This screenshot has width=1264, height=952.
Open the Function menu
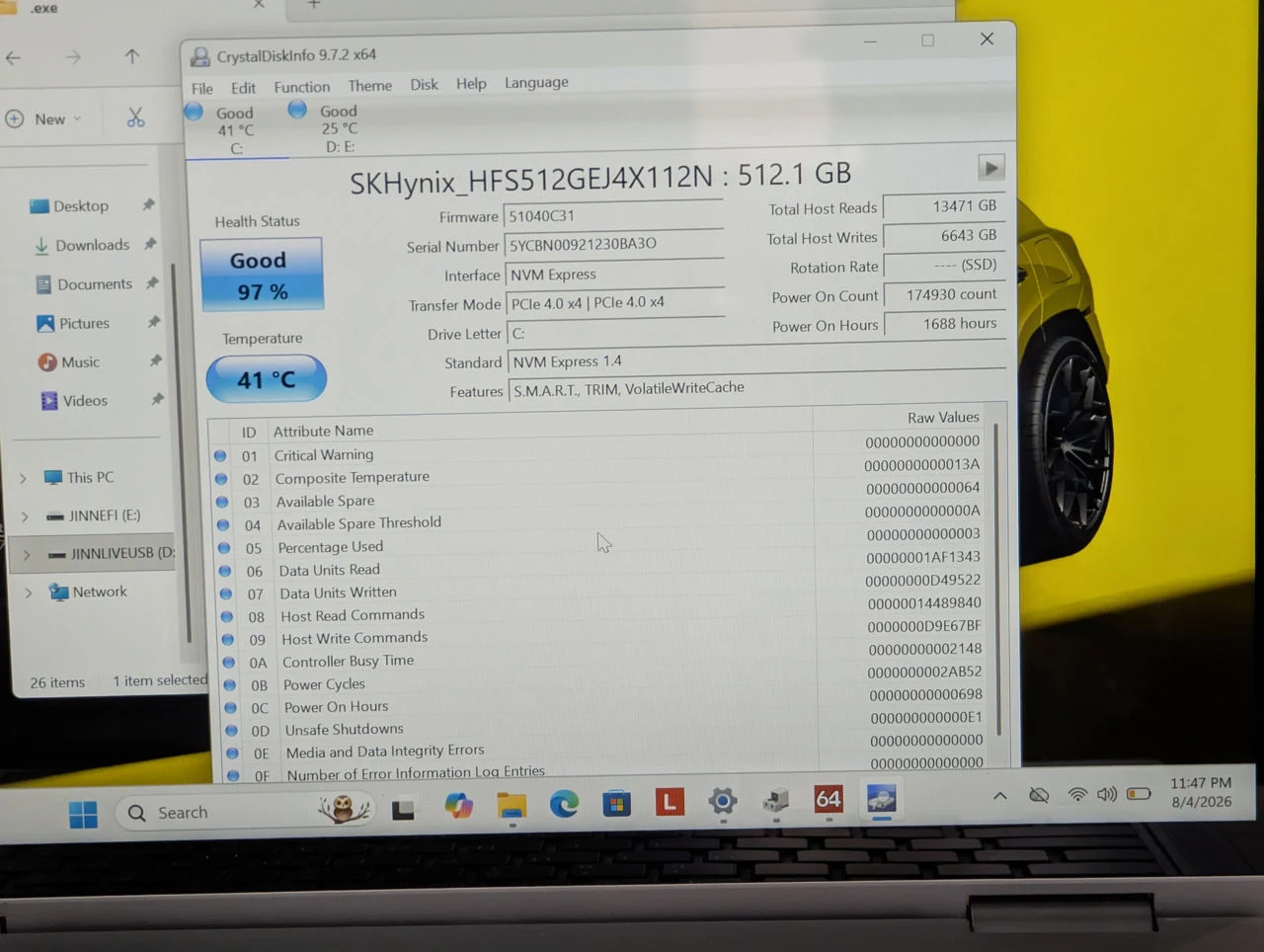tap(302, 87)
